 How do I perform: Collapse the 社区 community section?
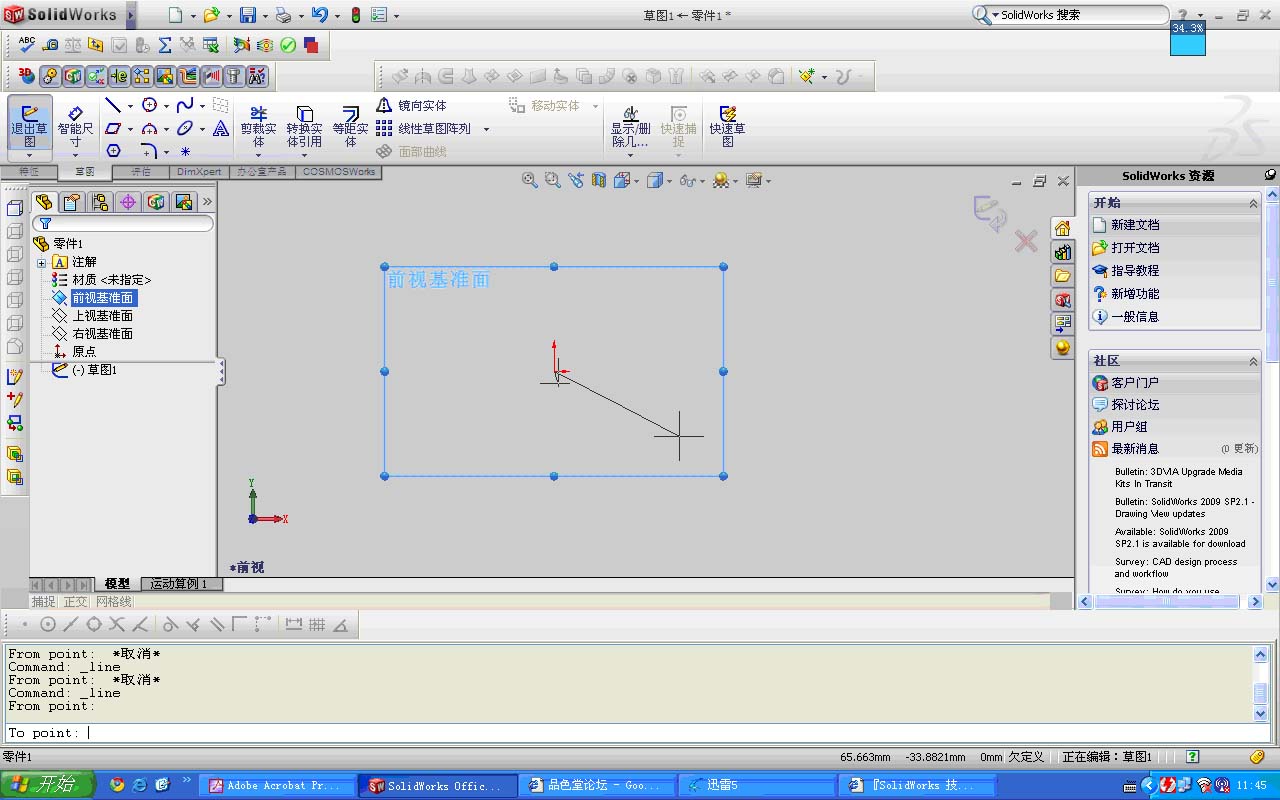click(x=1252, y=361)
